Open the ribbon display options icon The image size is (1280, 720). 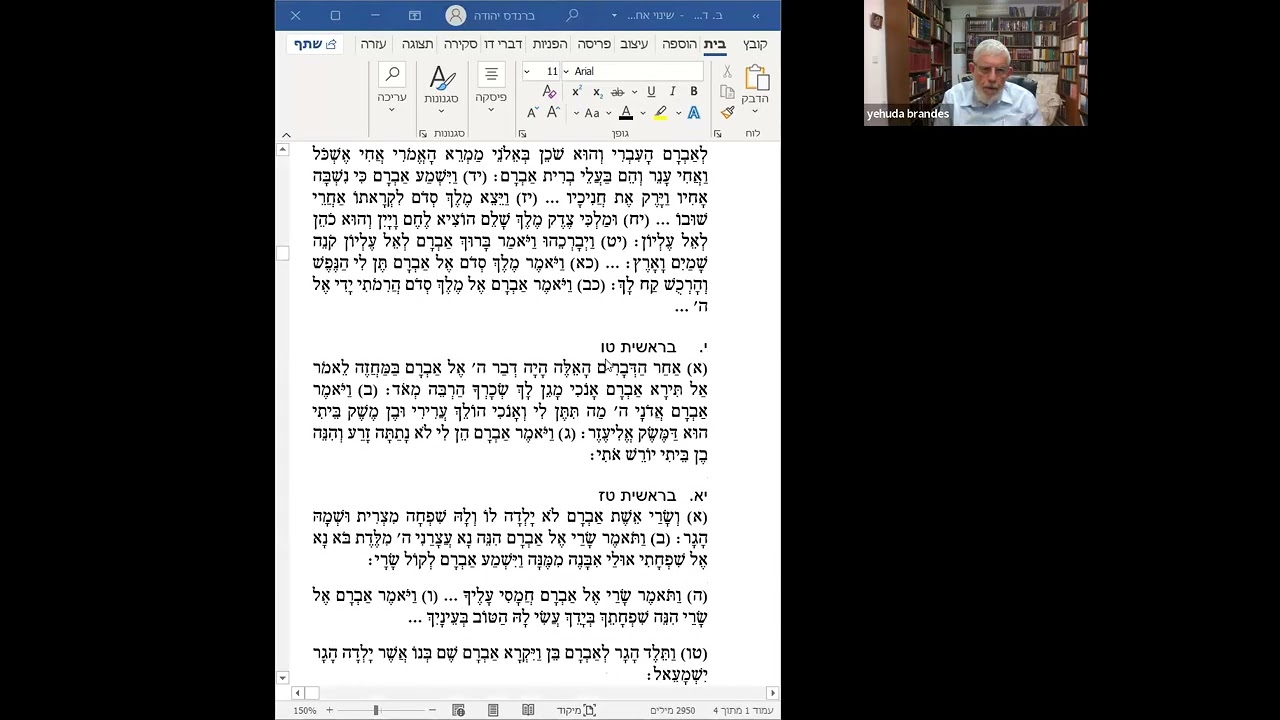coord(415,15)
